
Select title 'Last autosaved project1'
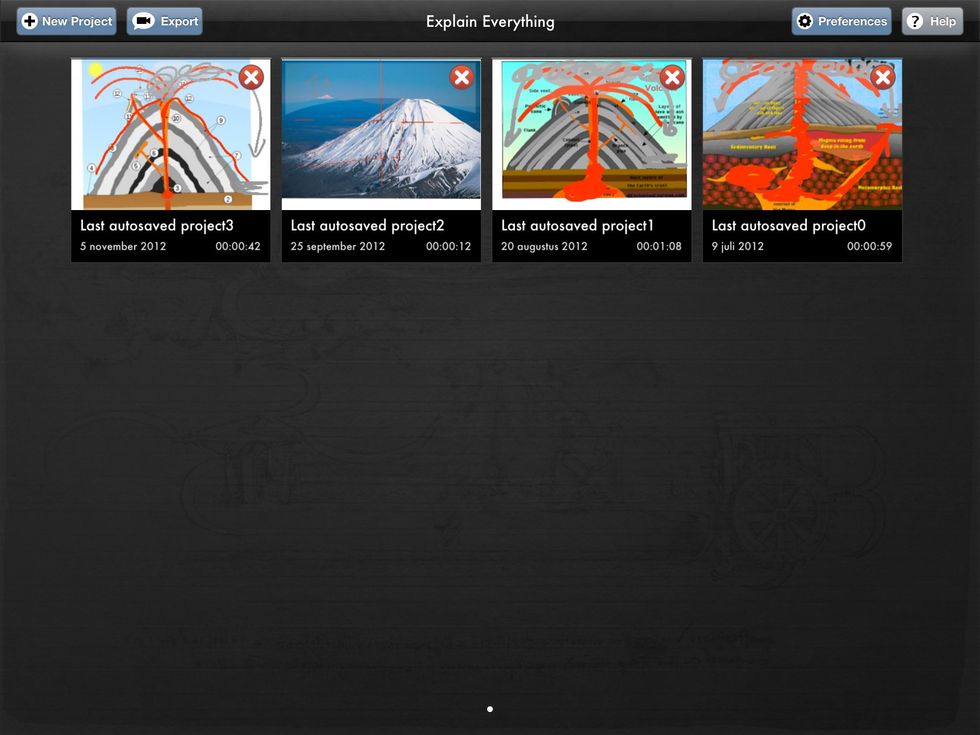pyautogui.click(x=578, y=226)
